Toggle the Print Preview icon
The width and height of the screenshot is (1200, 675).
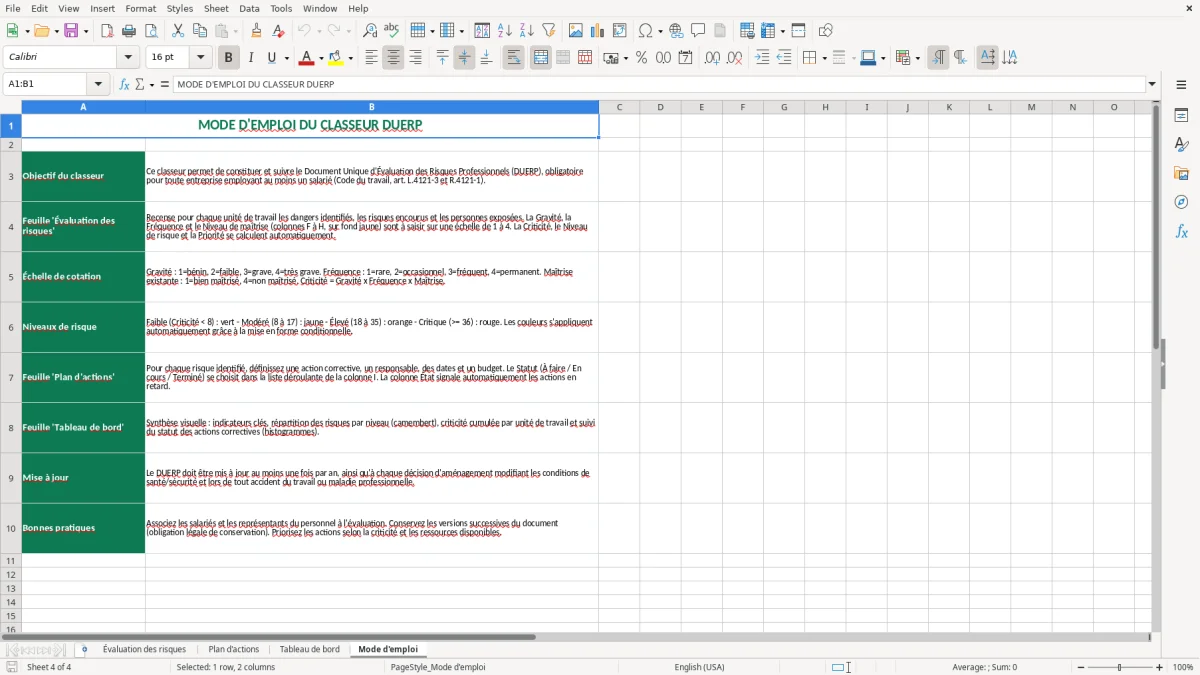[150, 31]
